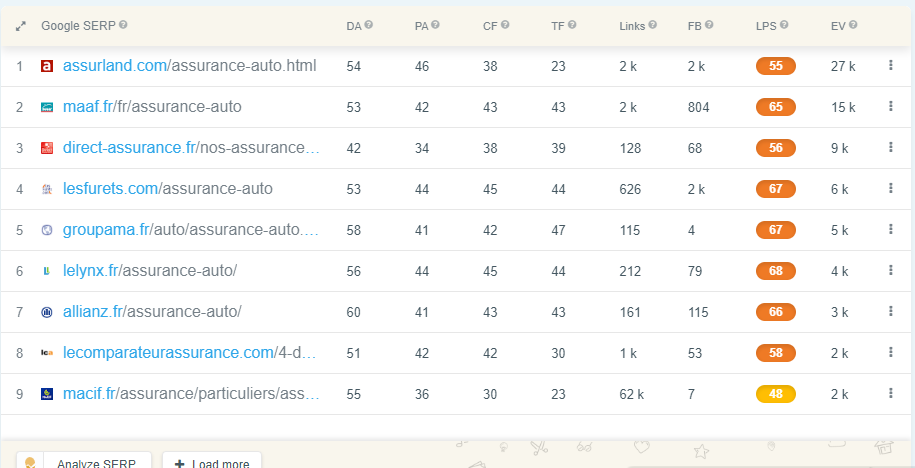The width and height of the screenshot is (915, 468).
Task: Click the groupama.fr globe favicon
Action: 47,230
